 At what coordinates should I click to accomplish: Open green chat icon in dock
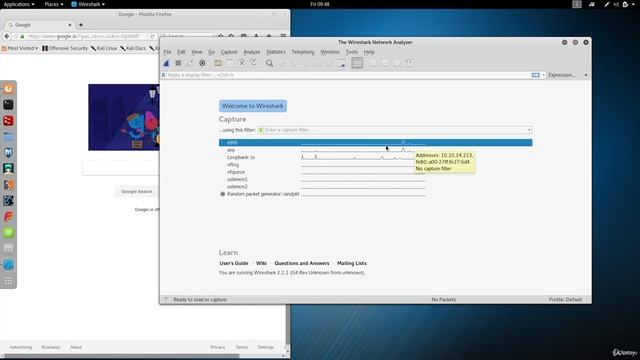tap(8, 232)
